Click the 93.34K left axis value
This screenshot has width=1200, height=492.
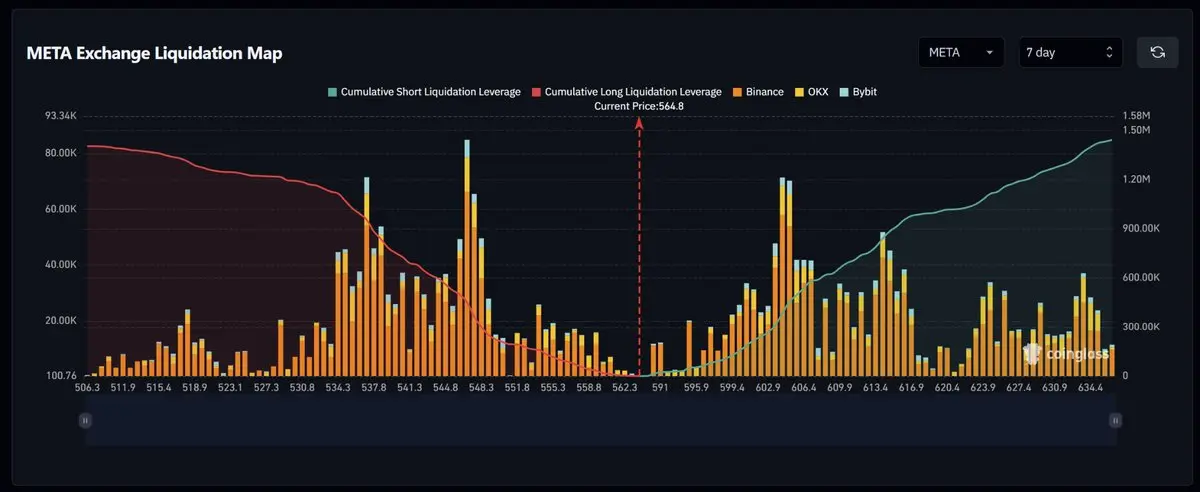coord(61,117)
